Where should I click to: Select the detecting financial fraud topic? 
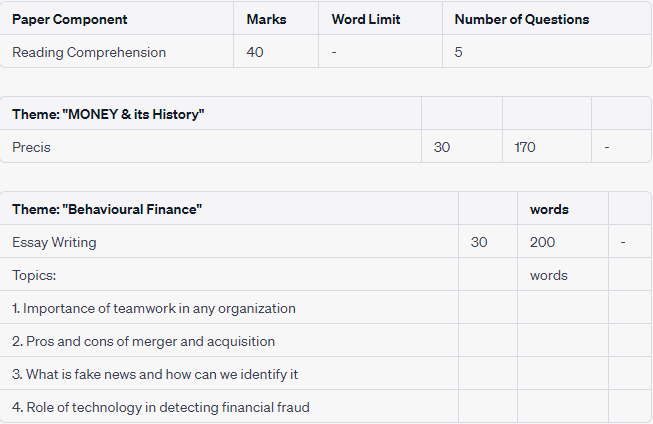click(161, 407)
